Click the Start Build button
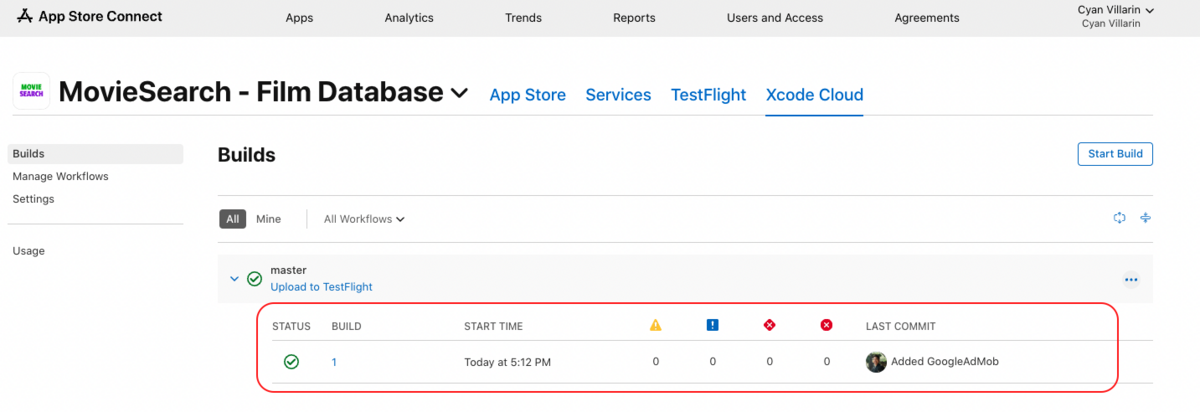1200x412 pixels. pyautogui.click(x=1115, y=154)
